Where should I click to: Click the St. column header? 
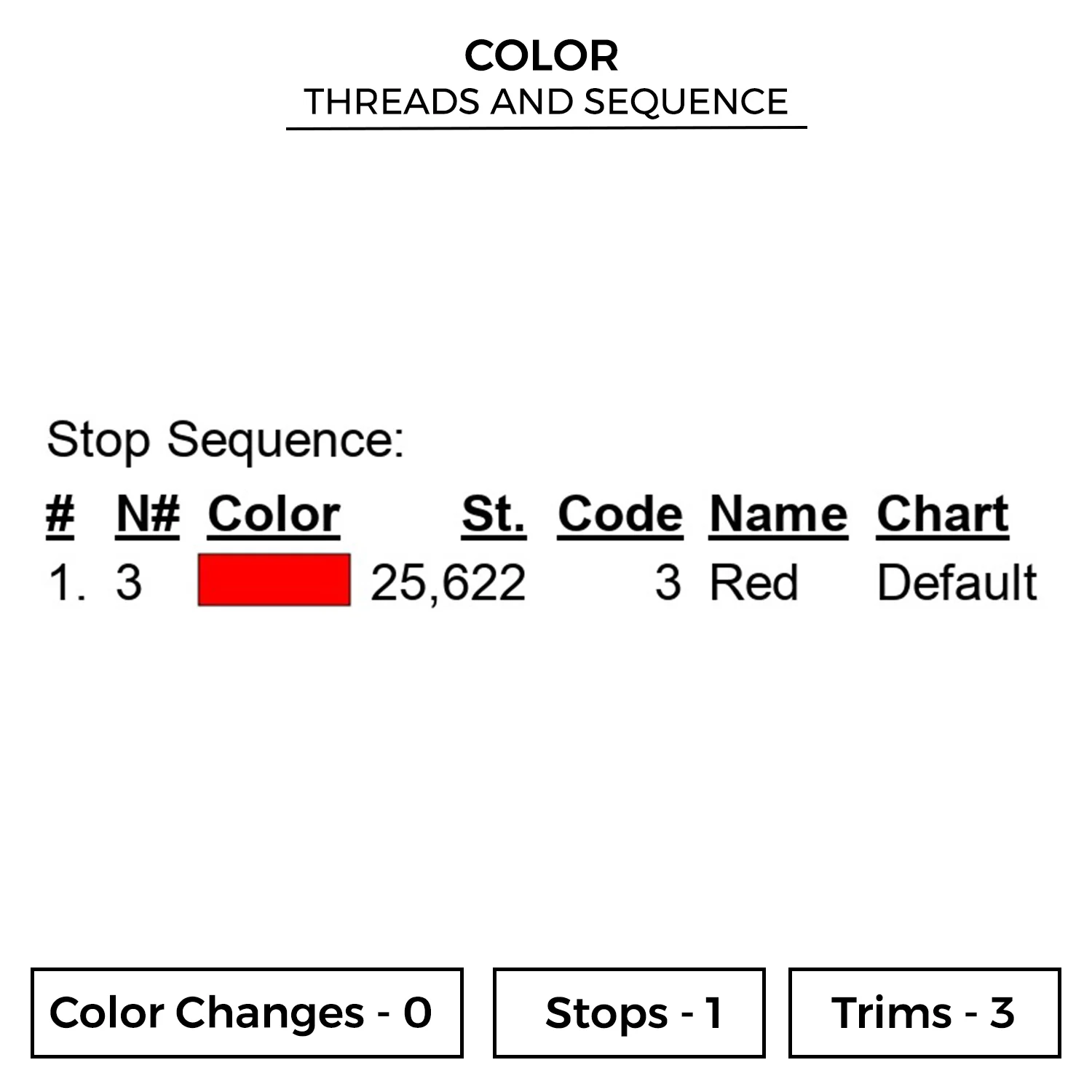493,514
